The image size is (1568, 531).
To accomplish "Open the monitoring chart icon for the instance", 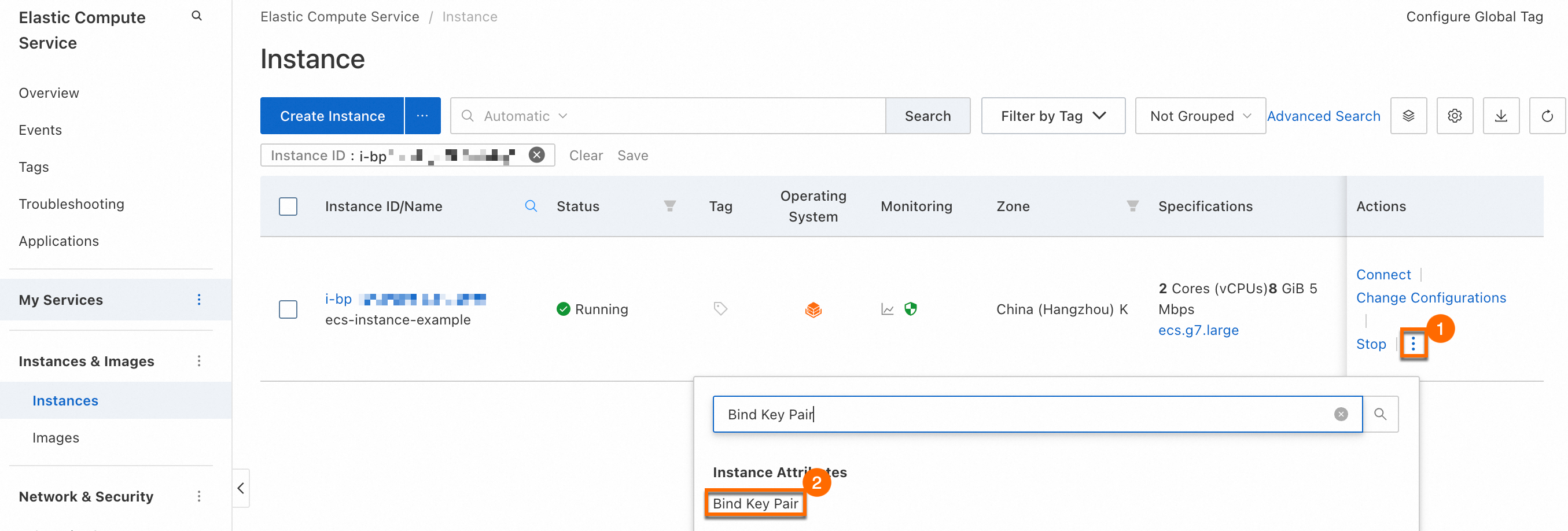I will (x=888, y=309).
